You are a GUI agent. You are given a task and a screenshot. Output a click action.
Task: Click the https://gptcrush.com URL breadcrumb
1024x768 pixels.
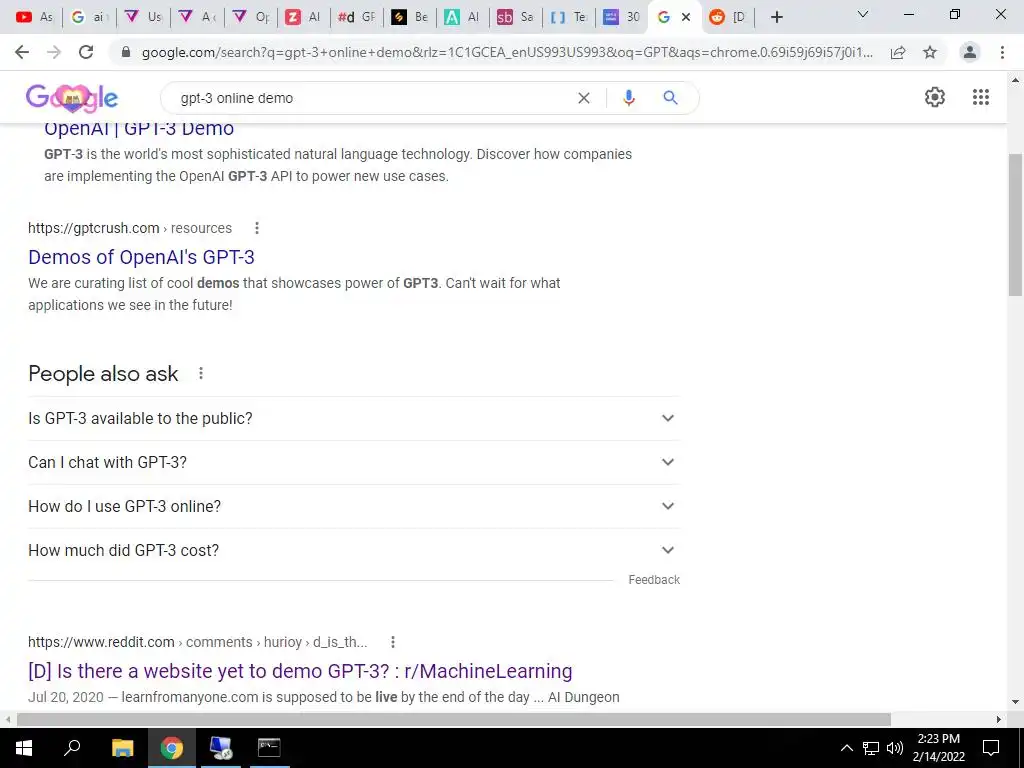tap(93, 228)
